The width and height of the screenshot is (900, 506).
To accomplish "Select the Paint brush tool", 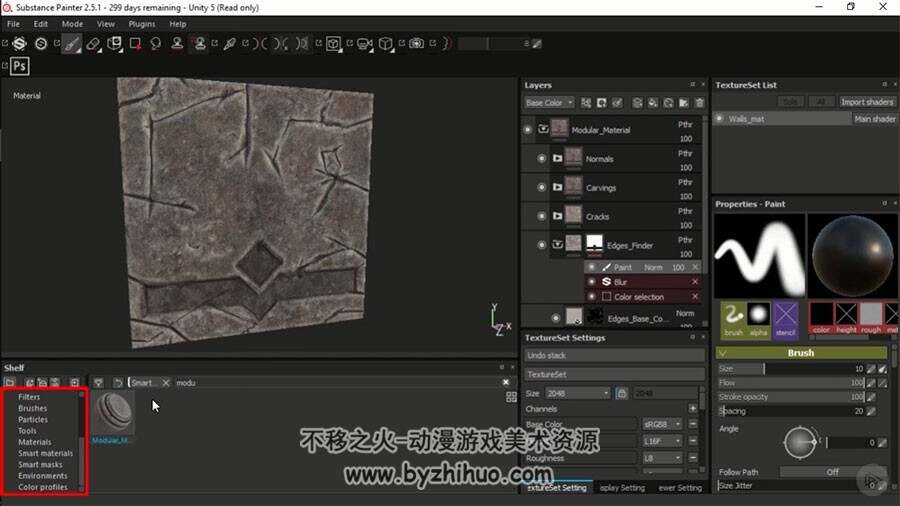I will click(71, 44).
